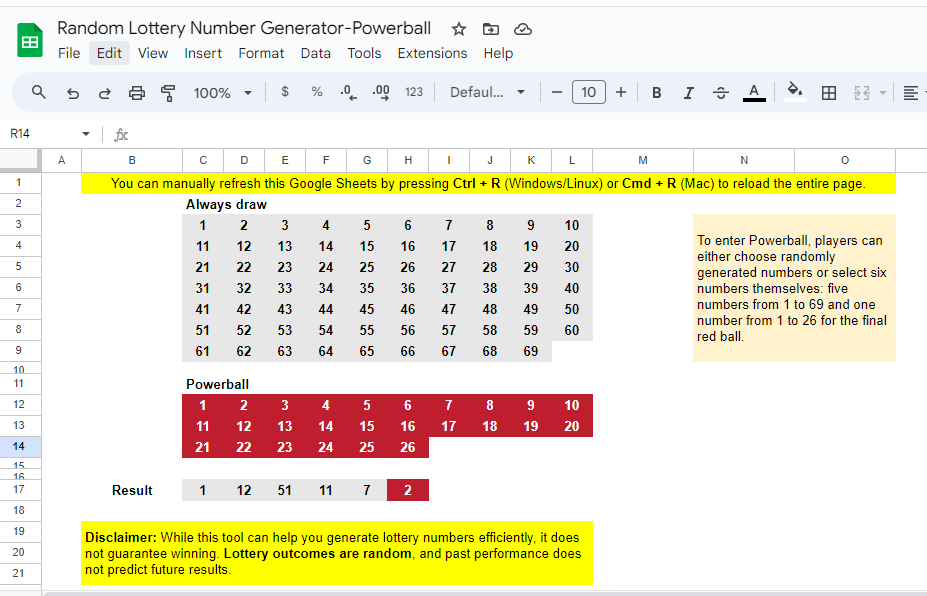927x596 pixels.
Task: Click the yellow Disclaimer text box
Action: pyautogui.click(x=337, y=553)
